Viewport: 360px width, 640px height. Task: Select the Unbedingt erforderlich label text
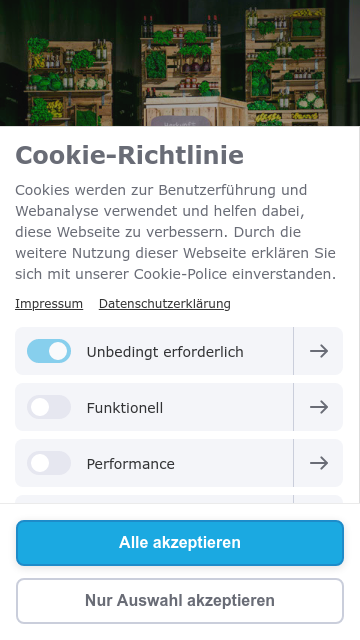click(165, 352)
